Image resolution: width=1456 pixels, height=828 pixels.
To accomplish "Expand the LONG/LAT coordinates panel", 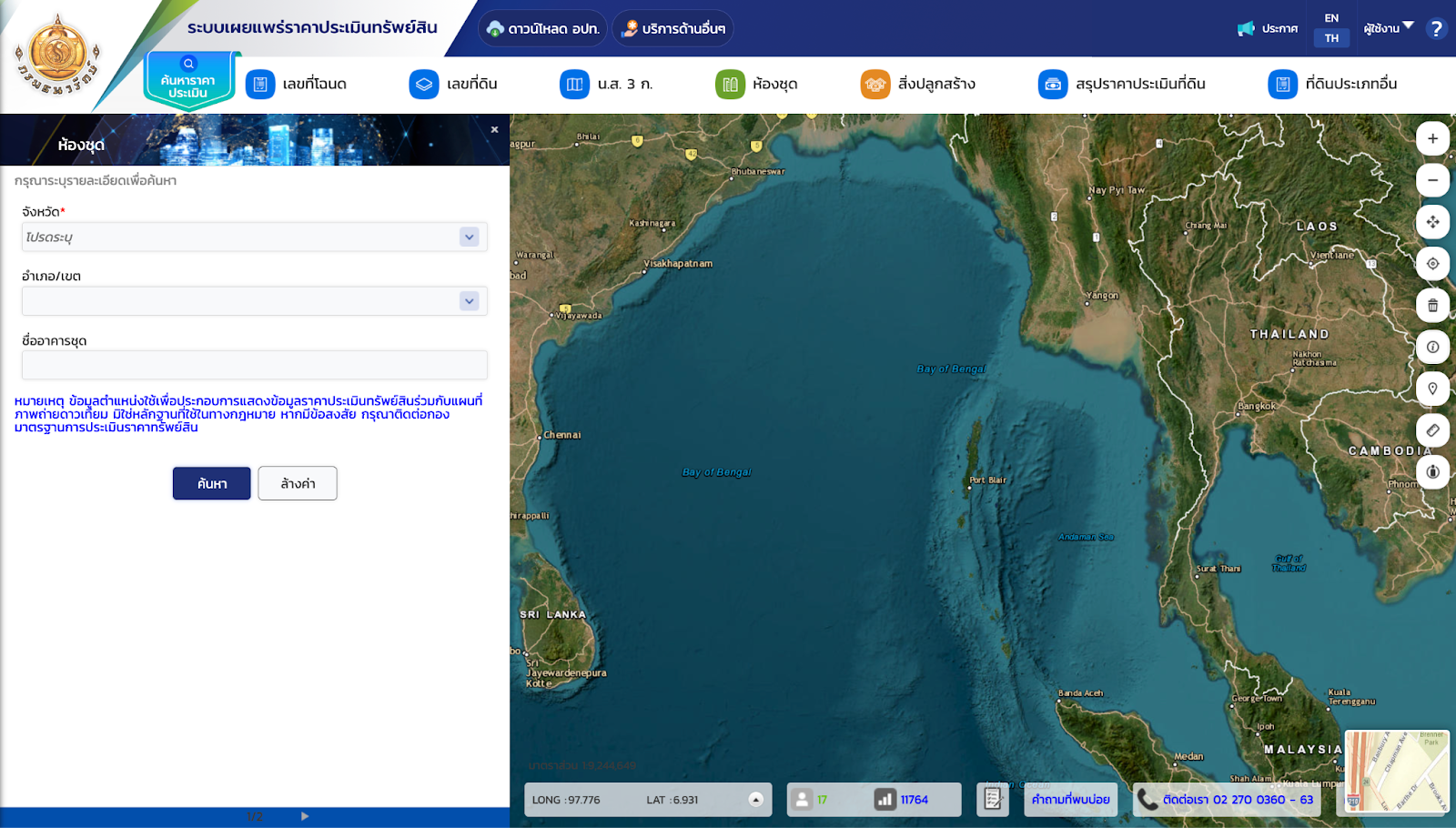I will tap(755, 800).
